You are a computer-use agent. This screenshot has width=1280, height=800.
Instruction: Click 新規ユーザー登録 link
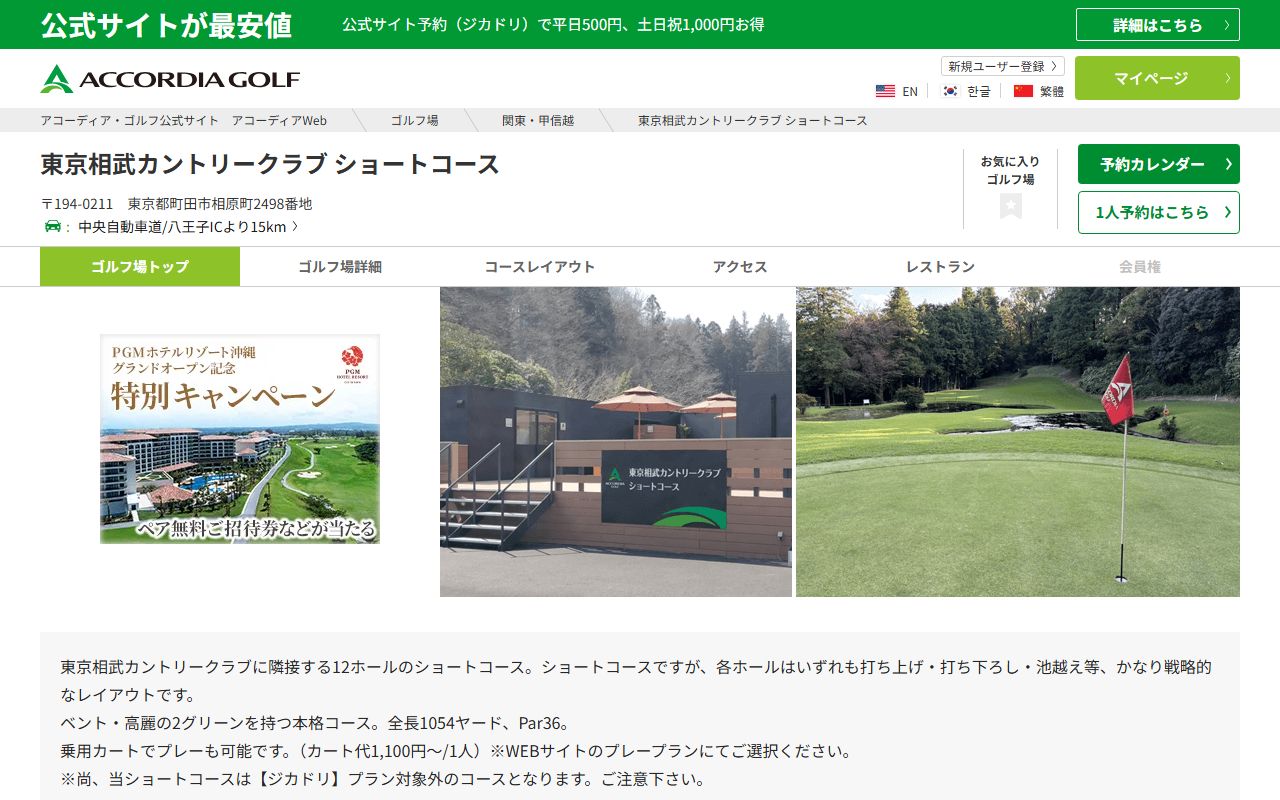pyautogui.click(x=1002, y=66)
